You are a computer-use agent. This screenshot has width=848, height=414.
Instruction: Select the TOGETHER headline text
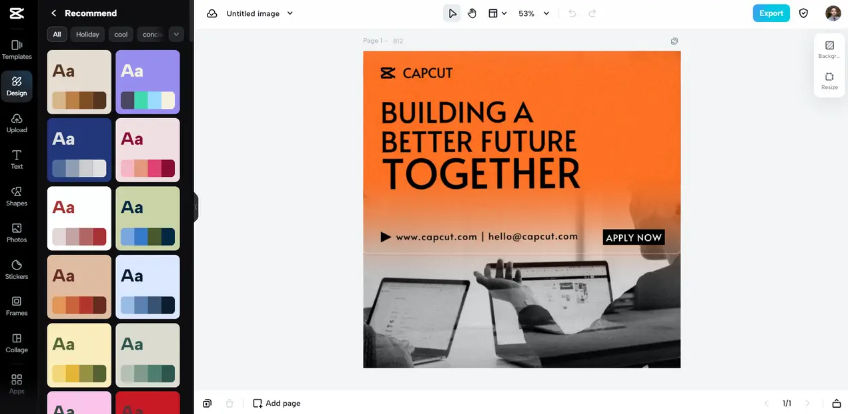(x=481, y=173)
